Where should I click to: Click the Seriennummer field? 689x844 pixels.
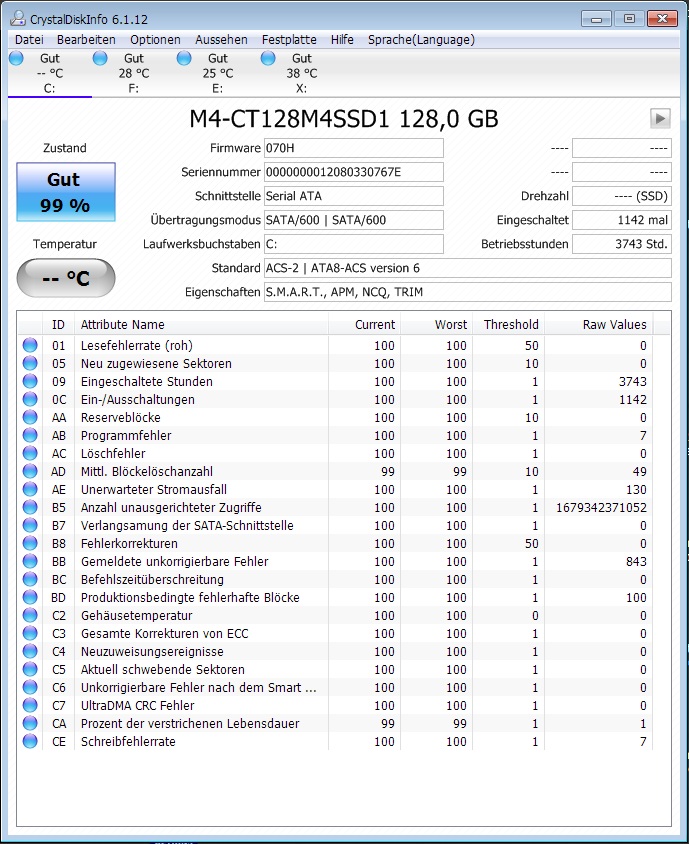(354, 172)
